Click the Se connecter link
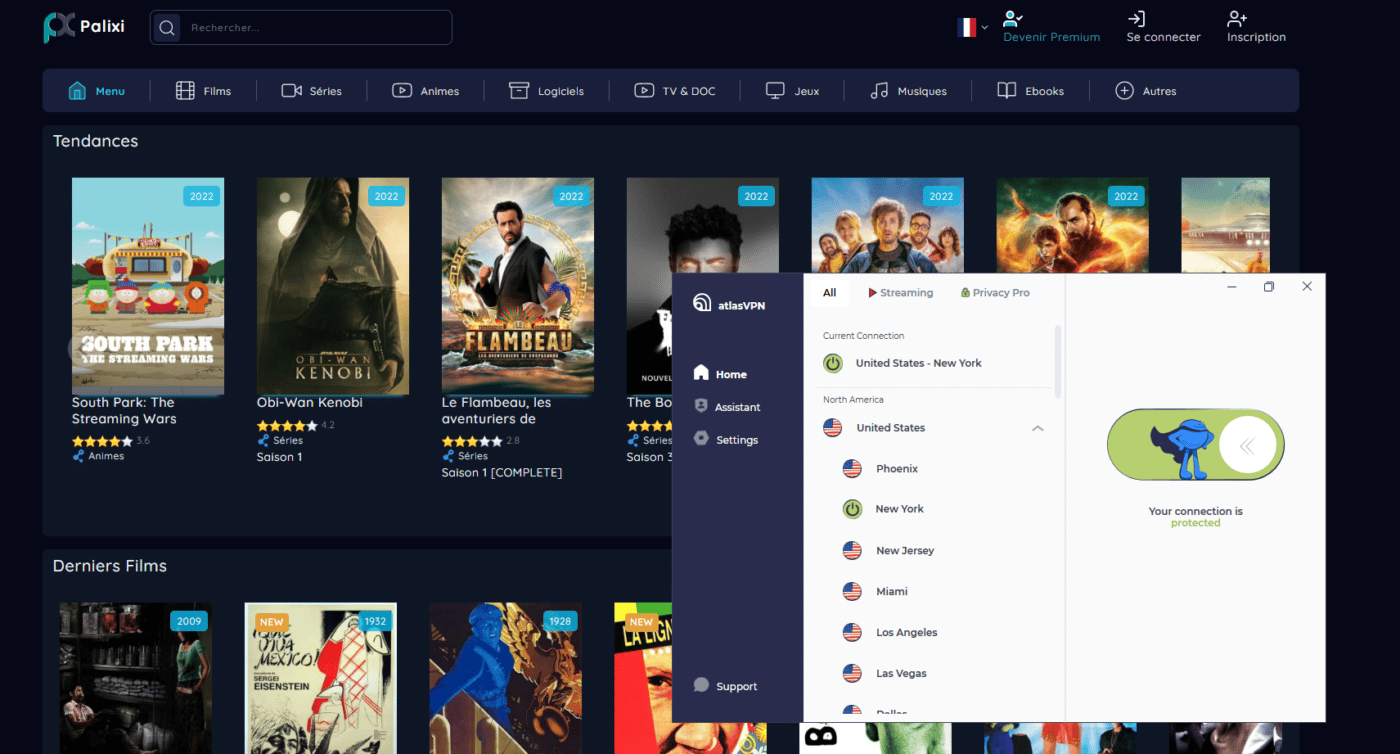The image size is (1400, 754). click(1163, 28)
